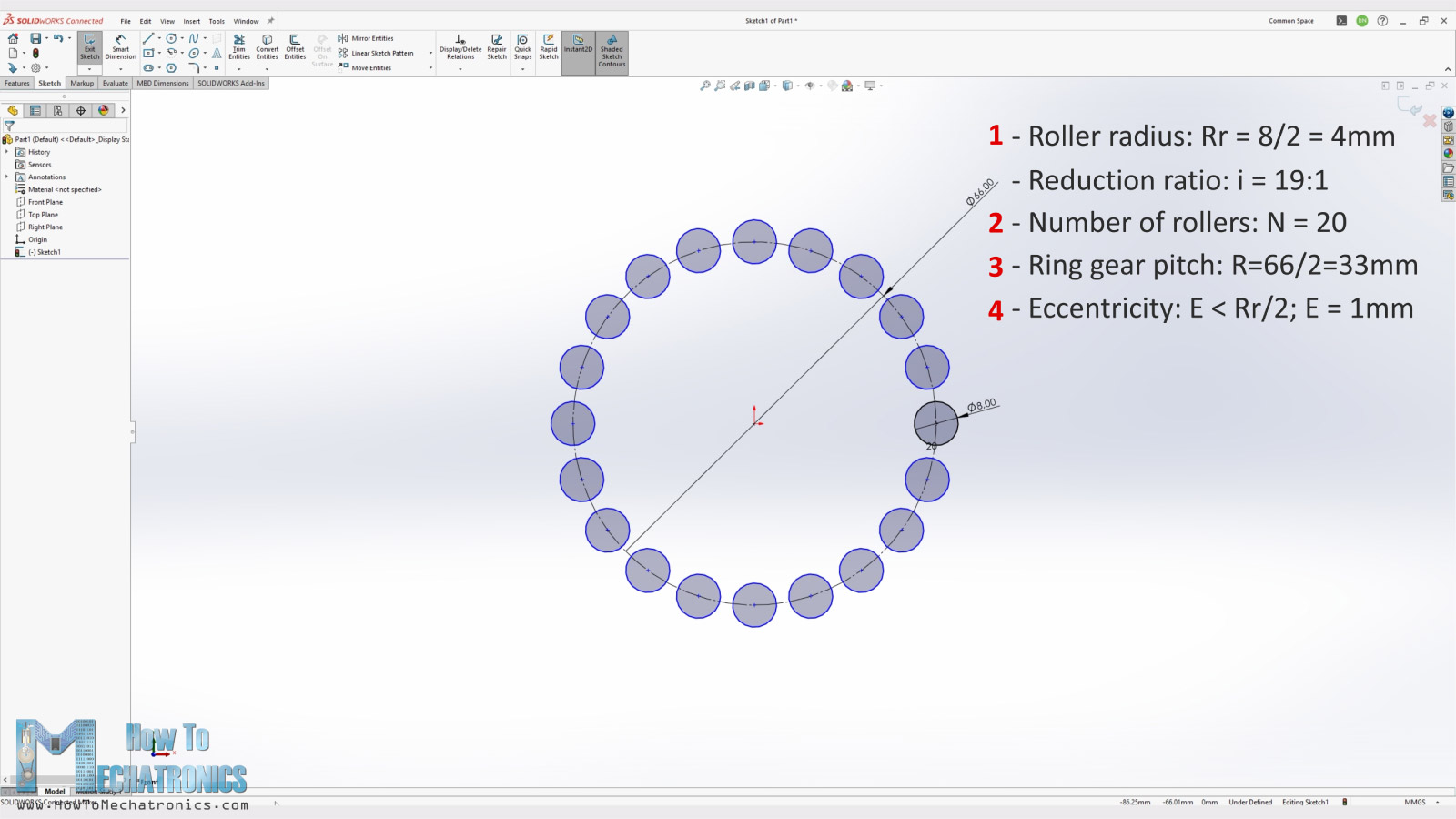Click Display/Delete Relations icon

(460, 47)
